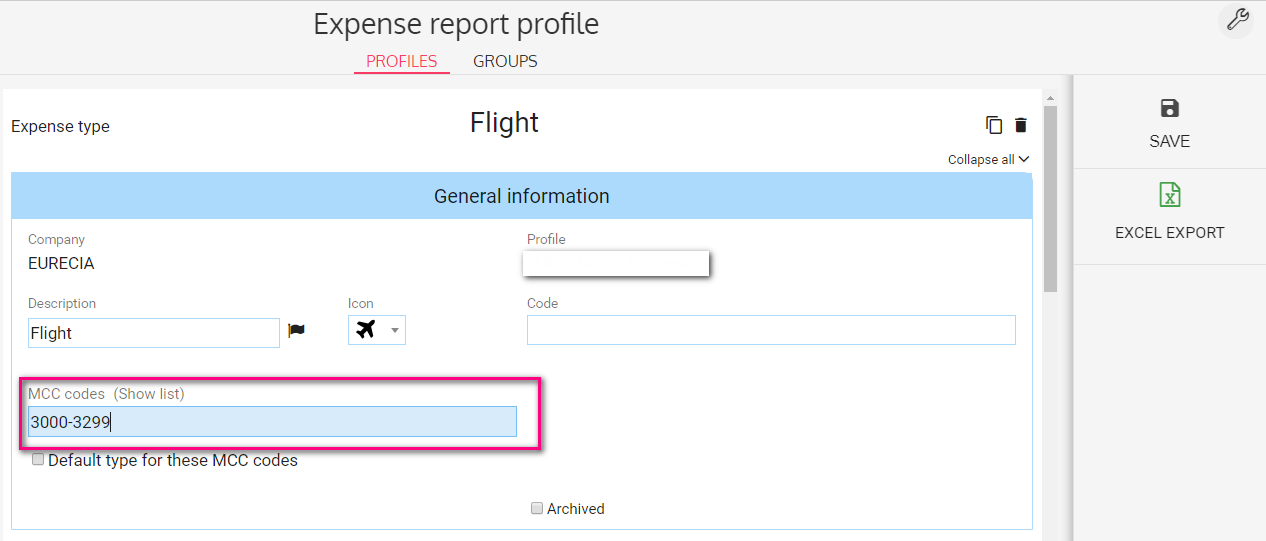Open the Icon dropdown arrow
The width and height of the screenshot is (1266, 541).
(395, 331)
